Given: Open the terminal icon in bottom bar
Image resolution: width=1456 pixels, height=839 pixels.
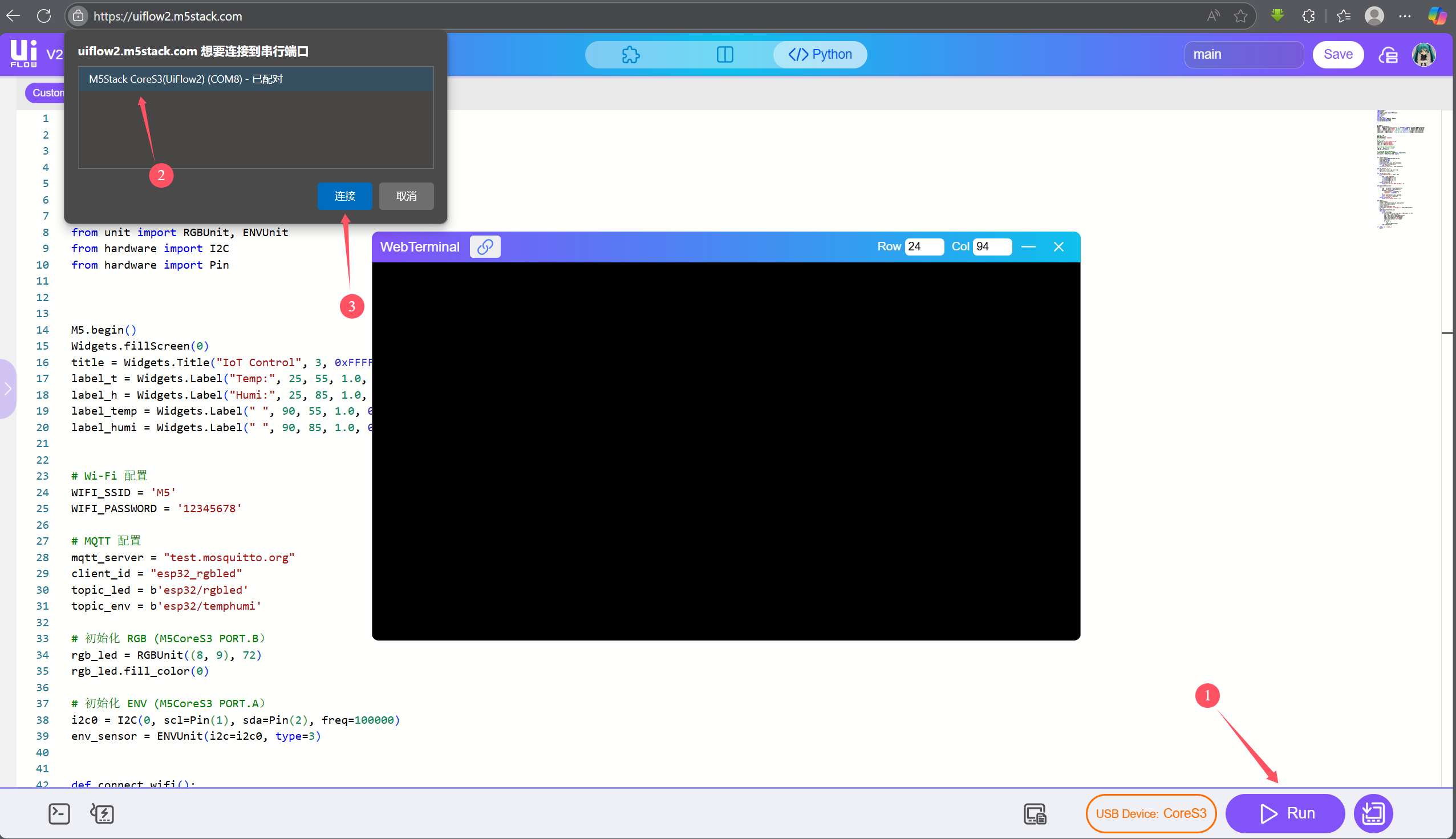Looking at the screenshot, I should (x=59, y=813).
